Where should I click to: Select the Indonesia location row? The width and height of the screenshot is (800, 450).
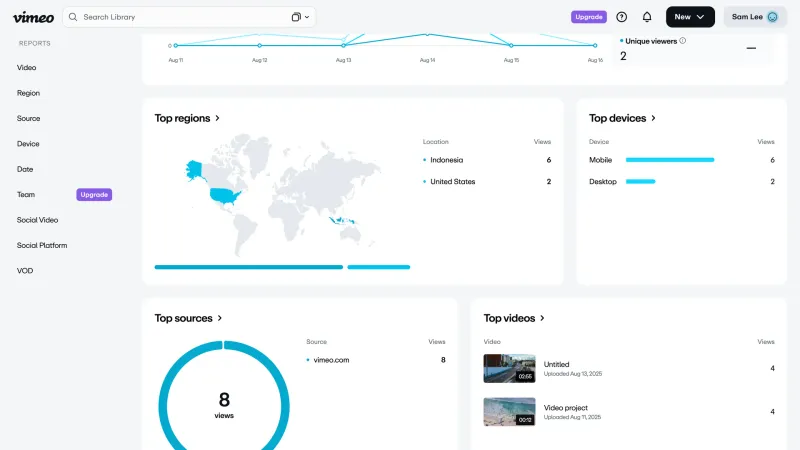pyautogui.click(x=487, y=160)
